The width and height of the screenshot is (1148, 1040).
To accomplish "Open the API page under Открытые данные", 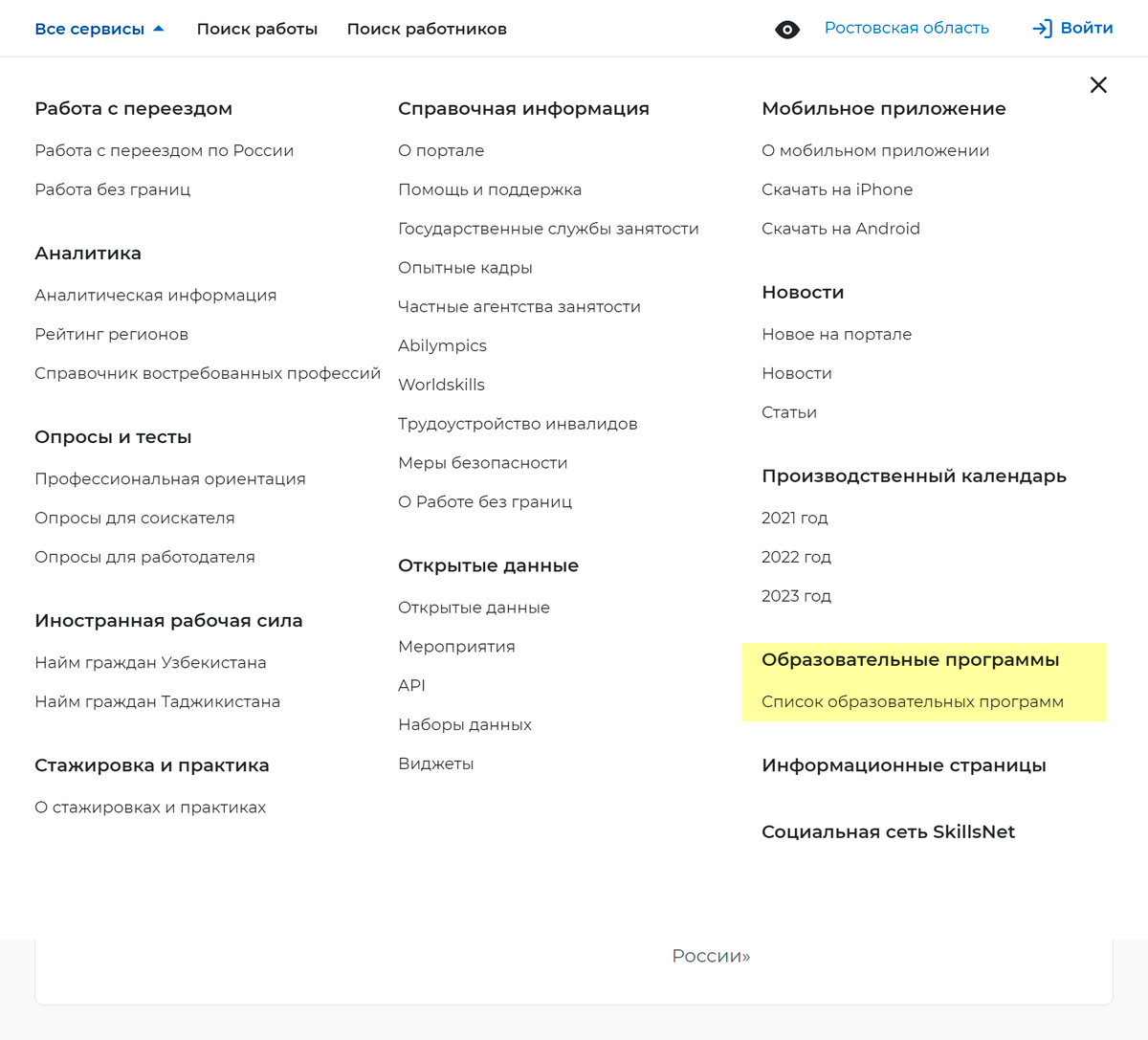I will [412, 685].
